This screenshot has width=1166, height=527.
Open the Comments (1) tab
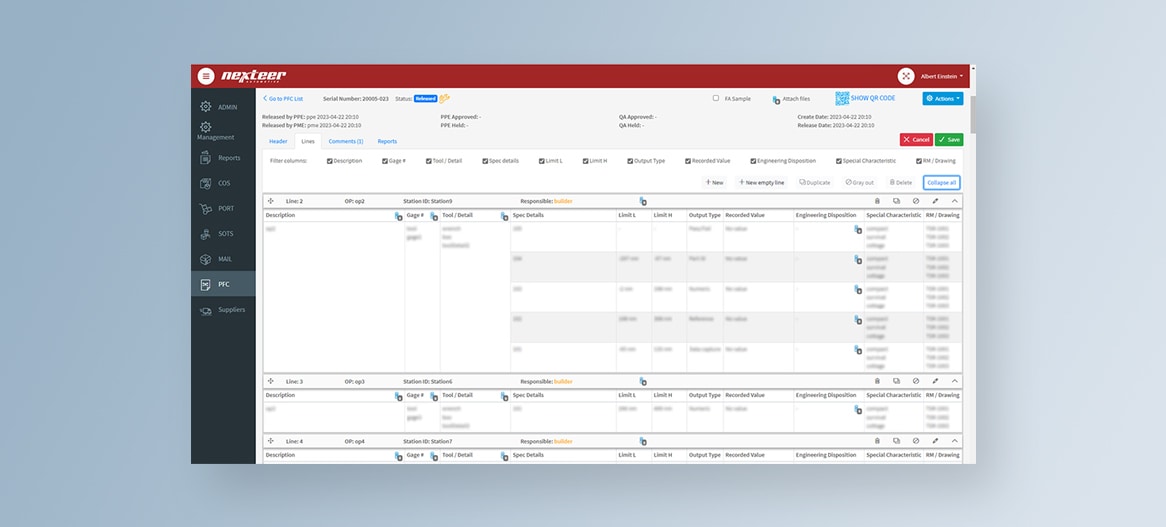346,141
